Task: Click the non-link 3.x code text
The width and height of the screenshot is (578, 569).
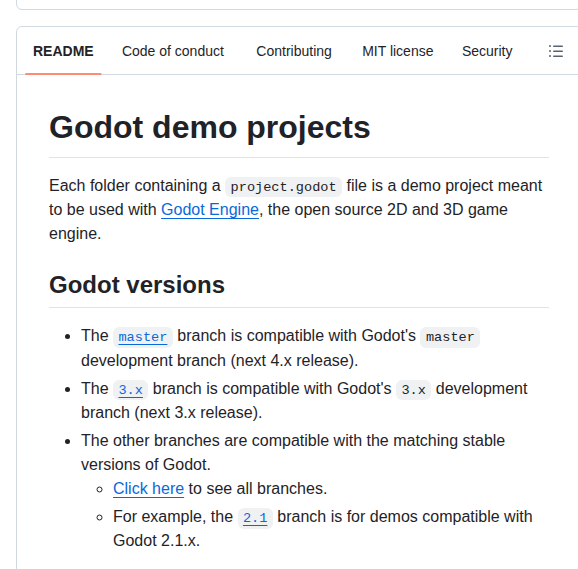Action: [413, 390]
